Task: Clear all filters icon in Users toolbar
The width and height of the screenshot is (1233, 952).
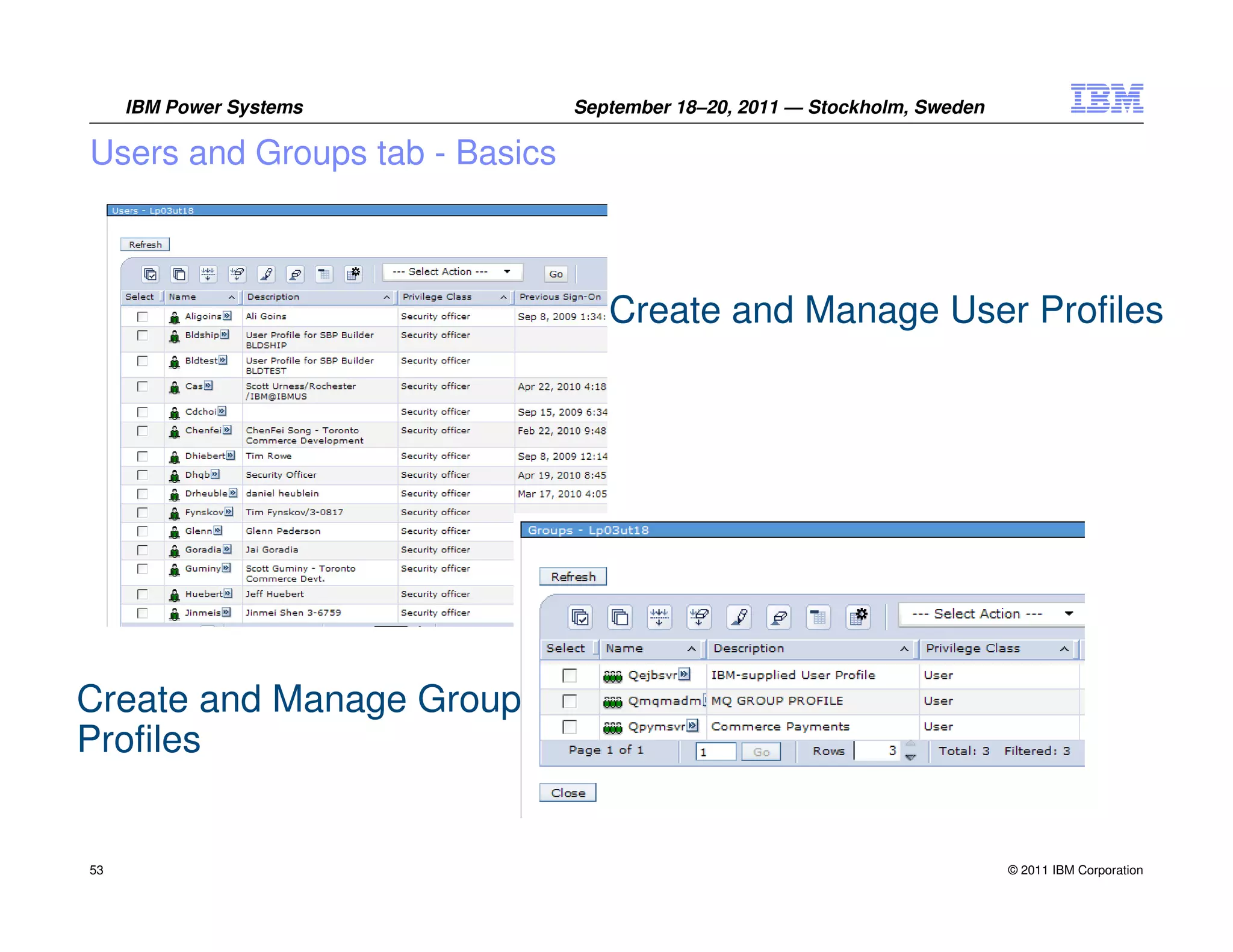Action: tap(237, 274)
